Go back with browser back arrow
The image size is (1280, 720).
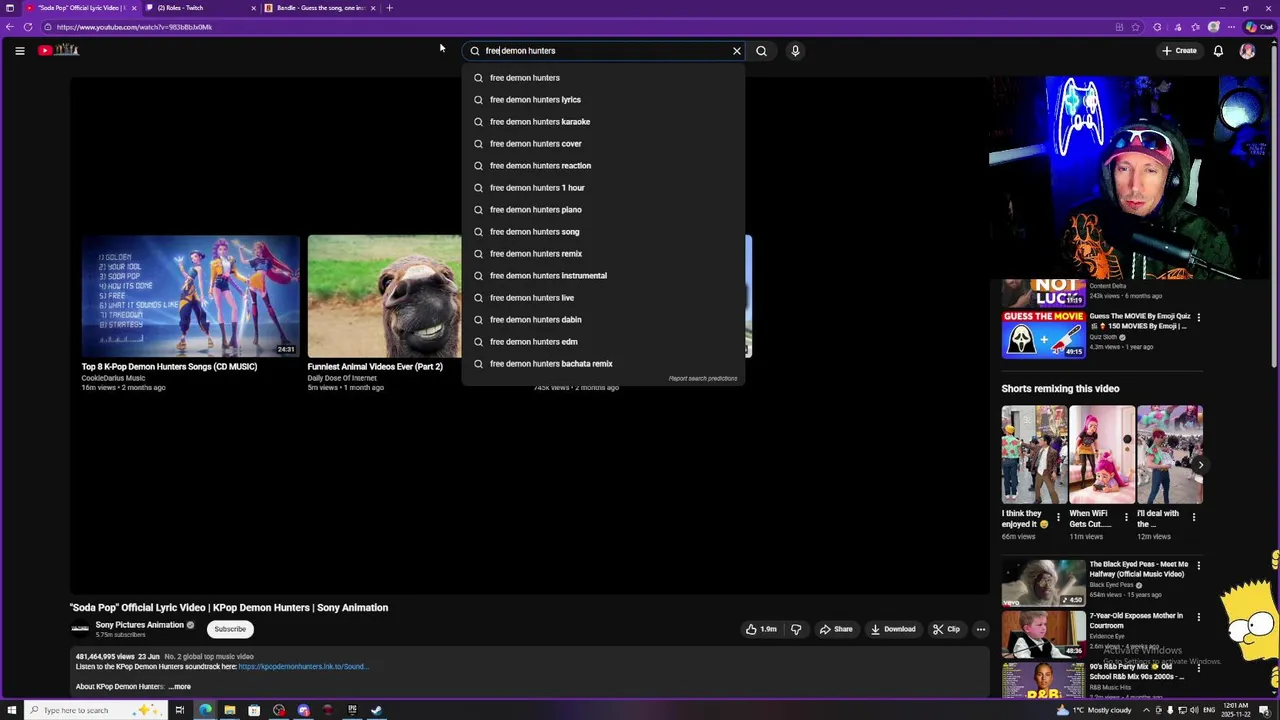10,27
